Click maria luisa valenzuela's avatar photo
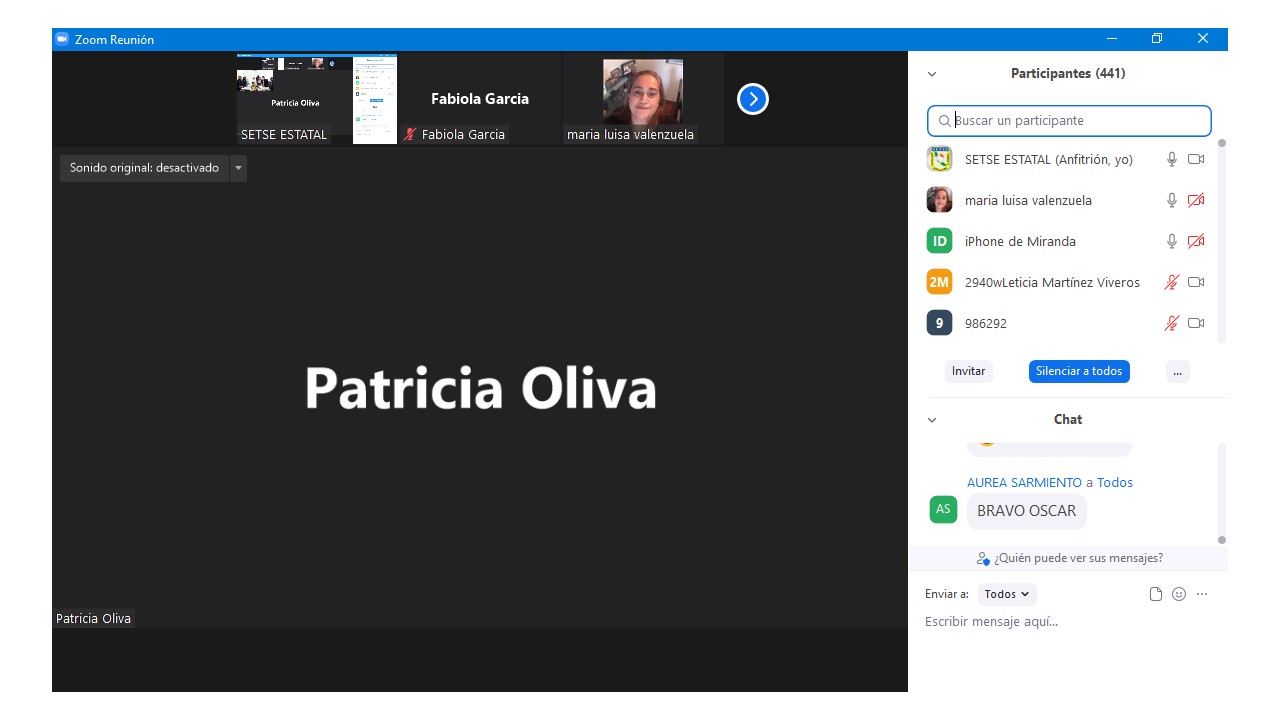This screenshot has width=1280, height=720. 939,200
